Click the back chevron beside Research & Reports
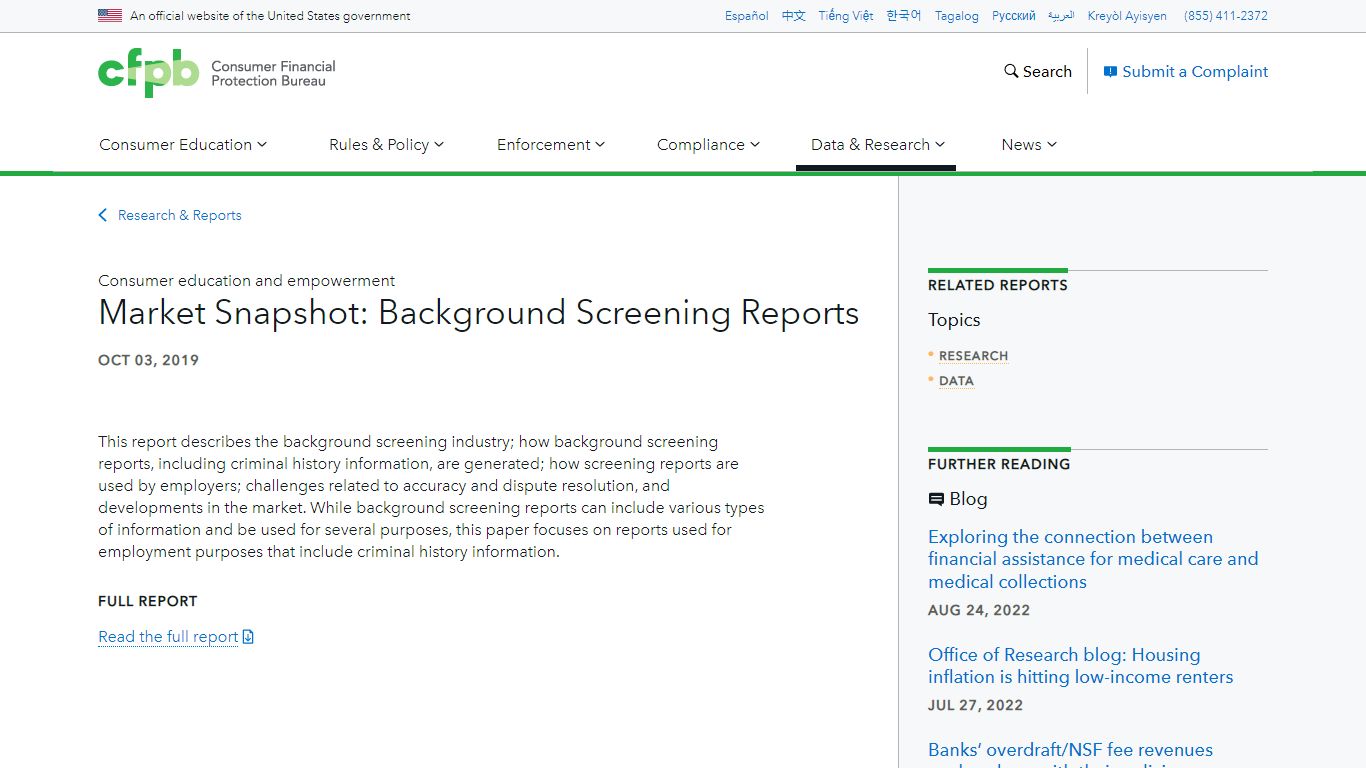1366x768 pixels. [102, 215]
